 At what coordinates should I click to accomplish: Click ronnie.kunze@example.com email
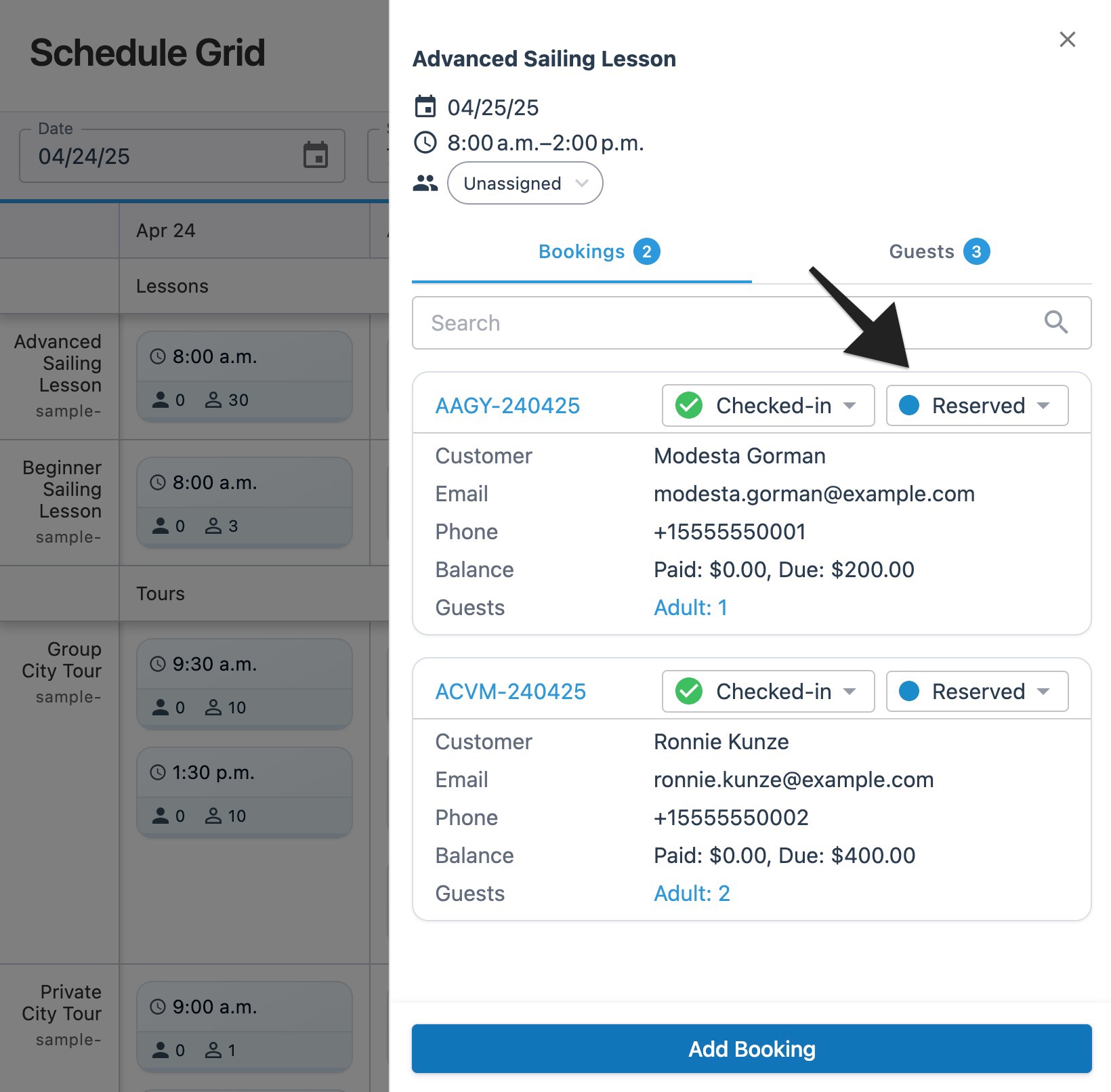pyautogui.click(x=794, y=780)
